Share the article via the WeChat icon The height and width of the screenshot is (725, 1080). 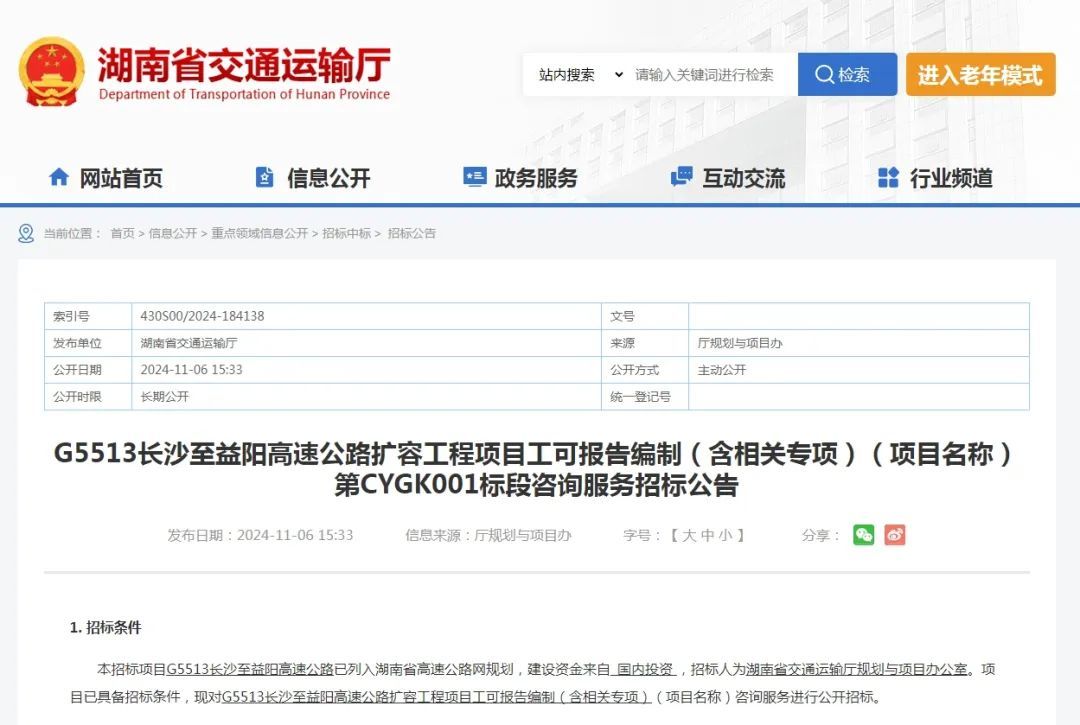(x=863, y=536)
